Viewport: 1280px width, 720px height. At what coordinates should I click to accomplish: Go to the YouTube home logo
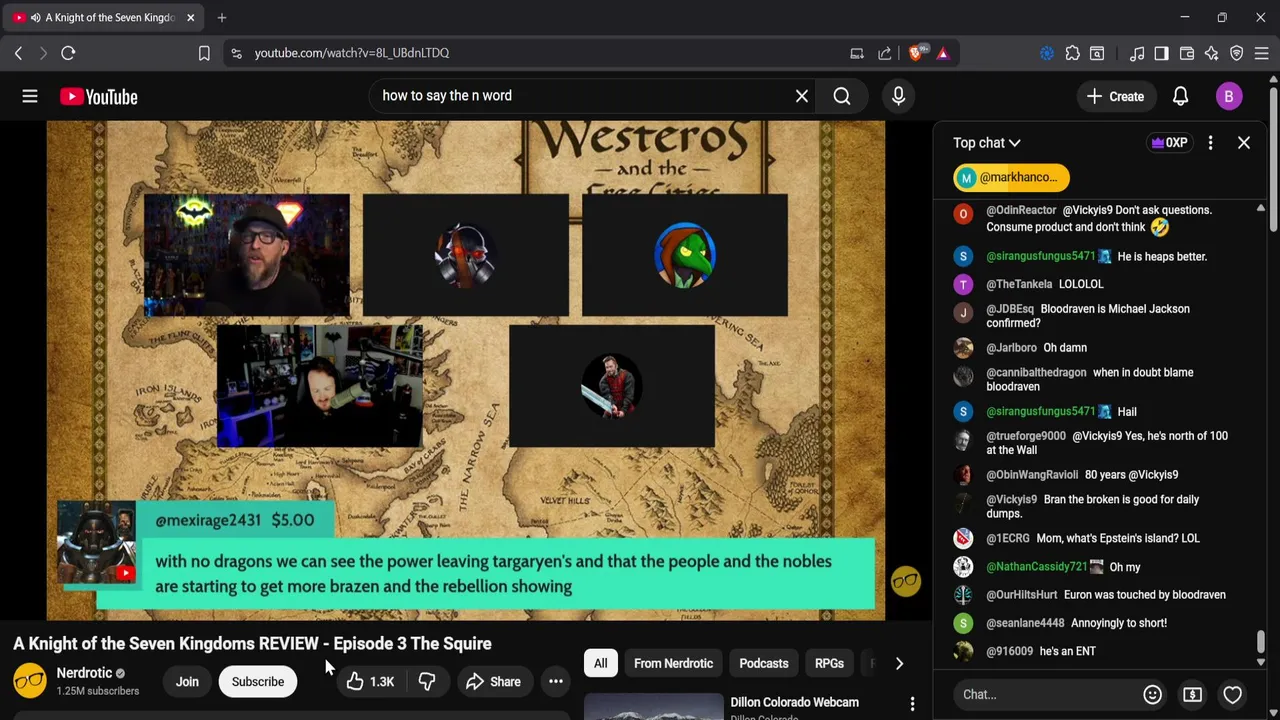point(98,96)
